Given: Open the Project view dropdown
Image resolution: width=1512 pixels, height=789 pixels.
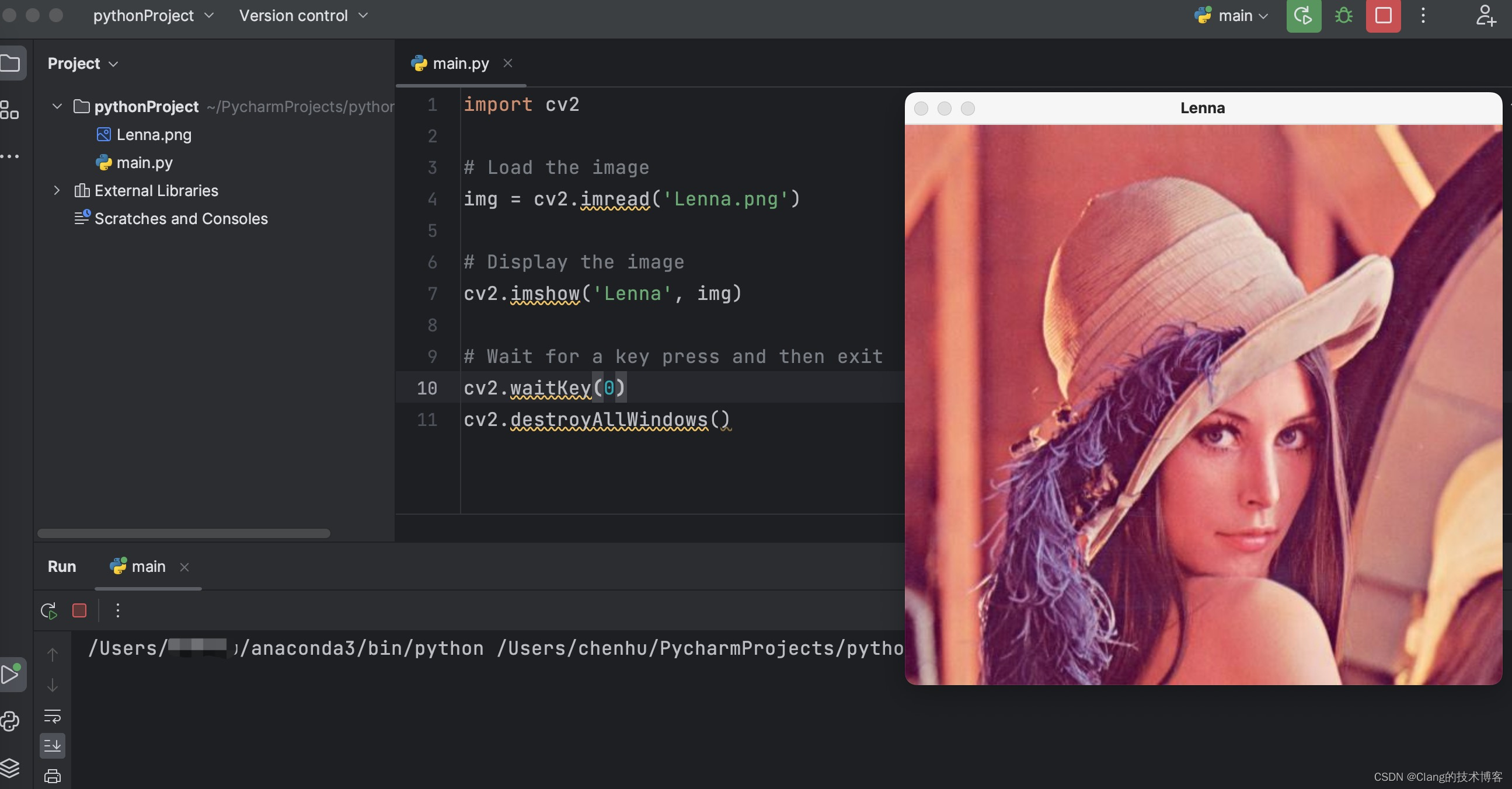Looking at the screenshot, I should [83, 64].
